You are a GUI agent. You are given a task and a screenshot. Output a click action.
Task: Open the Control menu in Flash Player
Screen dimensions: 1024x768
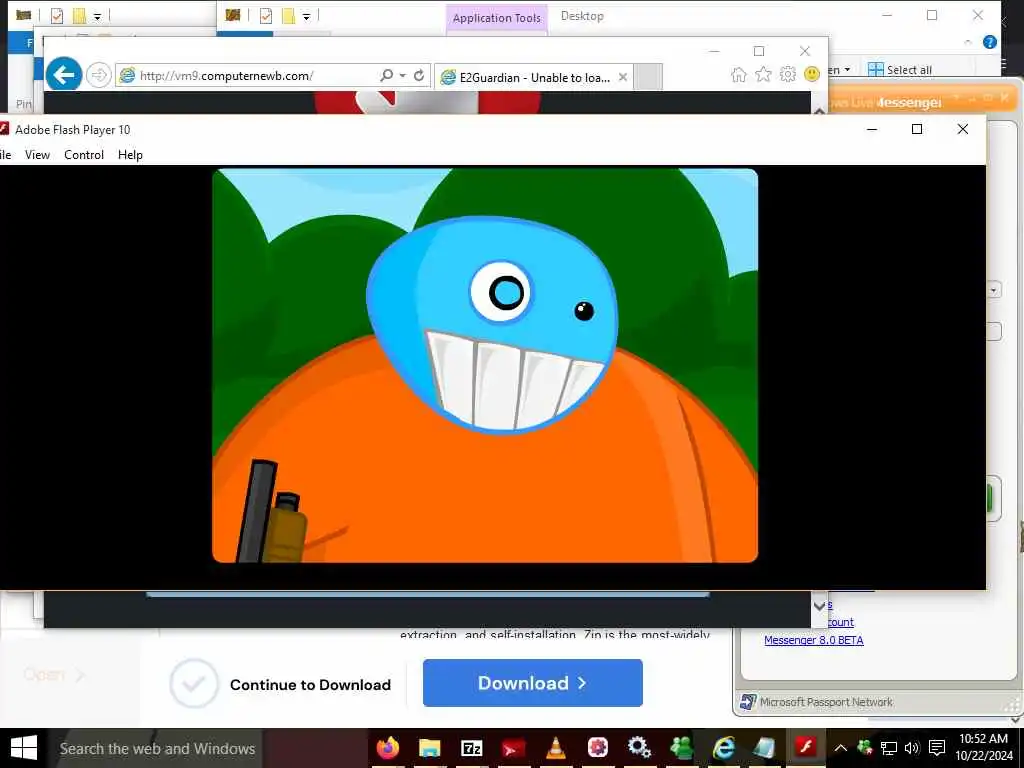click(84, 155)
